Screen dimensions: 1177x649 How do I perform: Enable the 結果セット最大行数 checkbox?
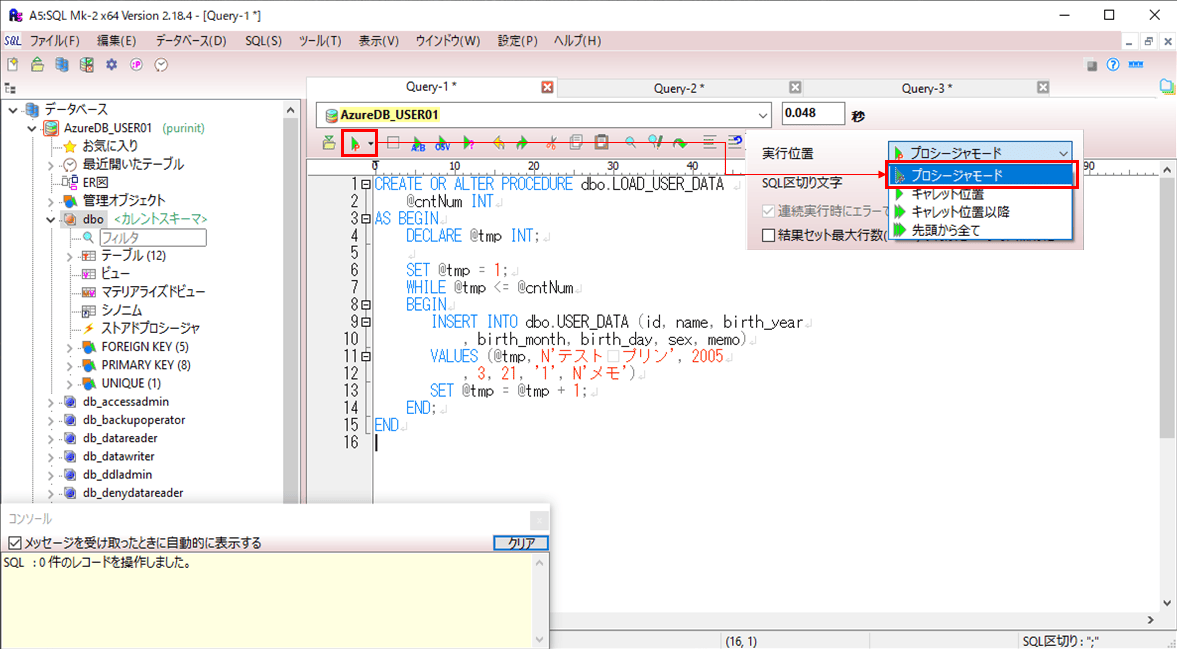(769, 235)
